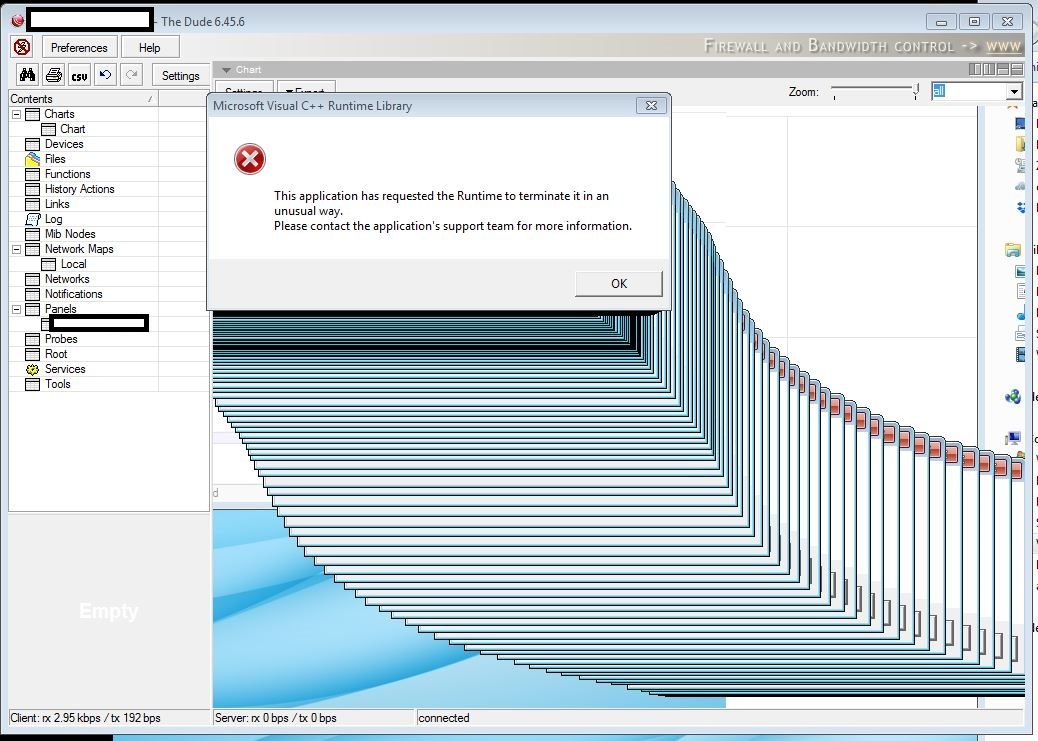Open the Chart pane title dropdown triangle

226,70
